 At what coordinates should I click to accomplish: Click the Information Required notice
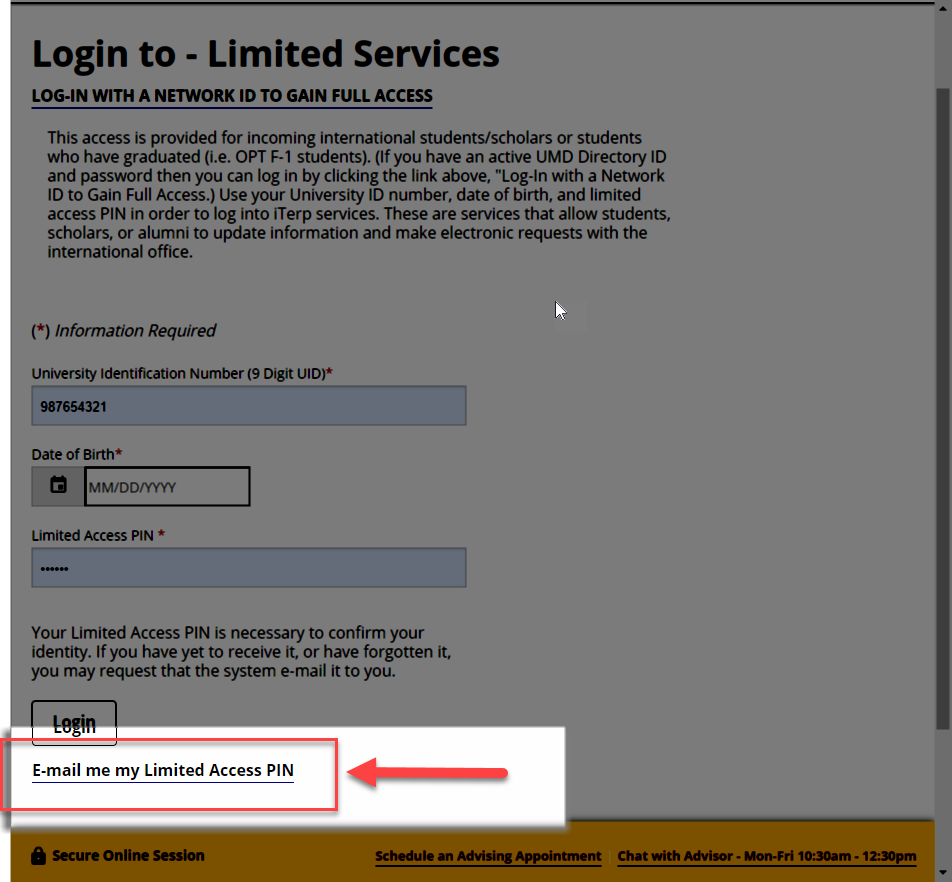pyautogui.click(x=123, y=330)
